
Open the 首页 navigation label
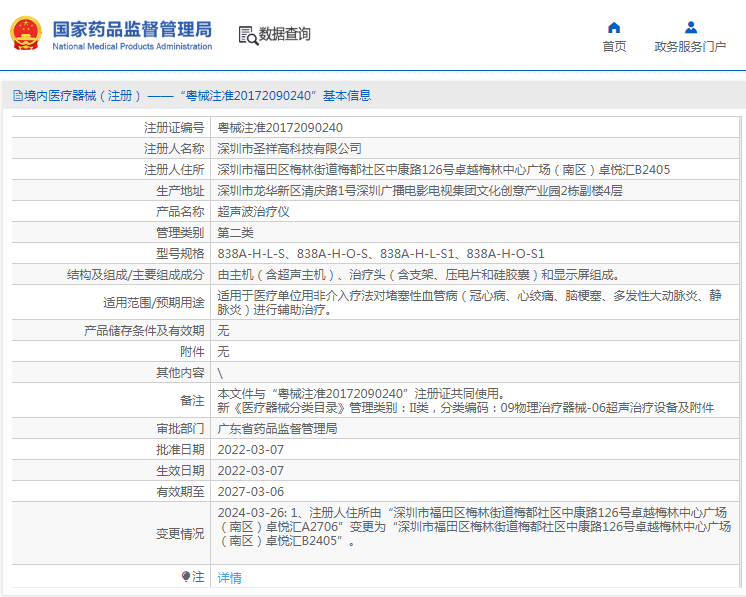(614, 47)
